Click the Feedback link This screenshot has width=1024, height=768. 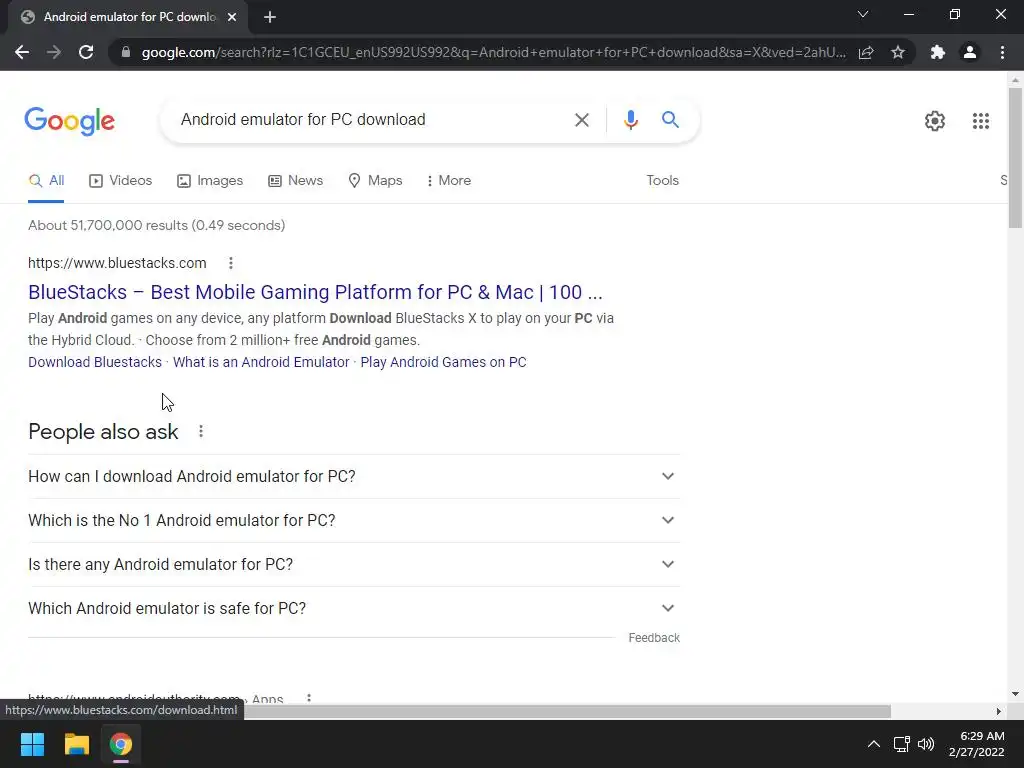[x=654, y=638]
